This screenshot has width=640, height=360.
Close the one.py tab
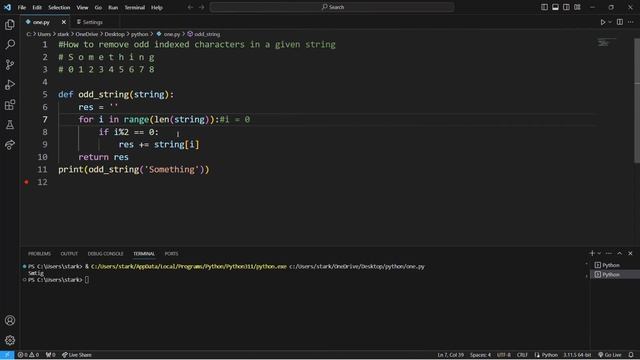pyautogui.click(x=64, y=22)
